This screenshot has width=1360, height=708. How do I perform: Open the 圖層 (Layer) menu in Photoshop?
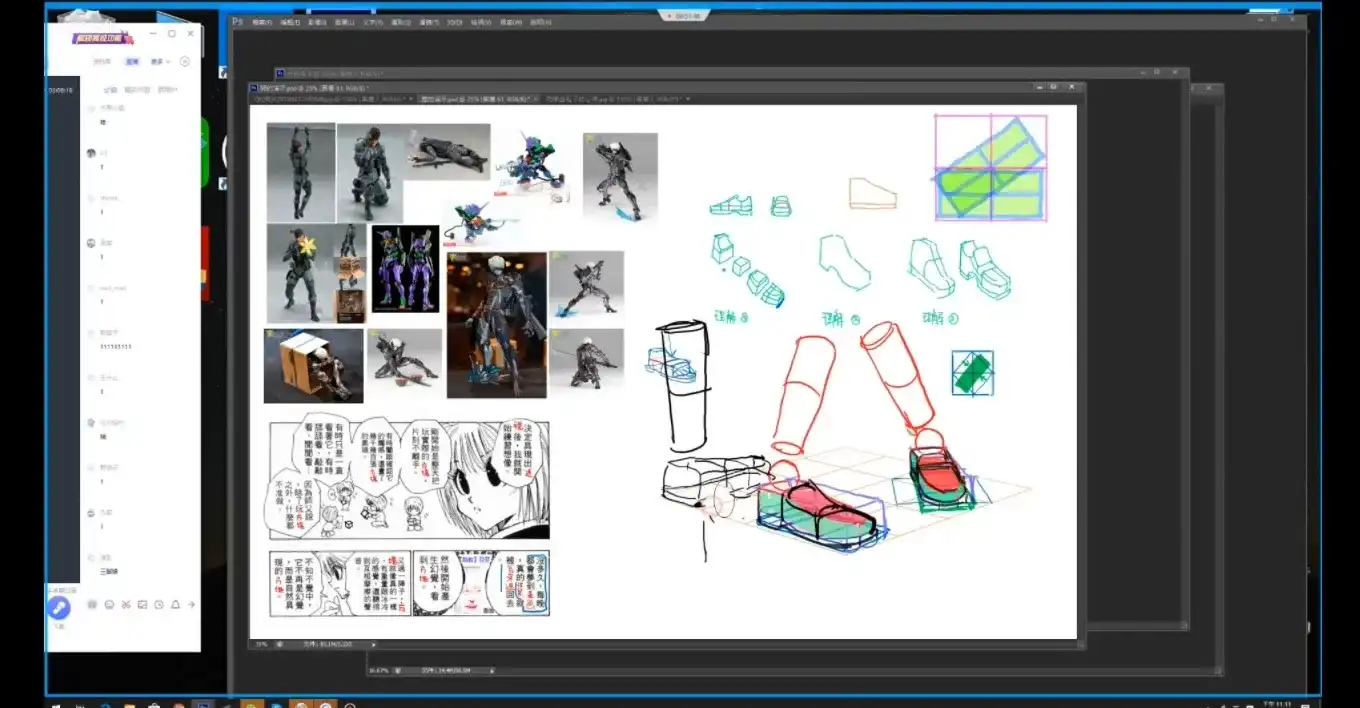point(345,21)
